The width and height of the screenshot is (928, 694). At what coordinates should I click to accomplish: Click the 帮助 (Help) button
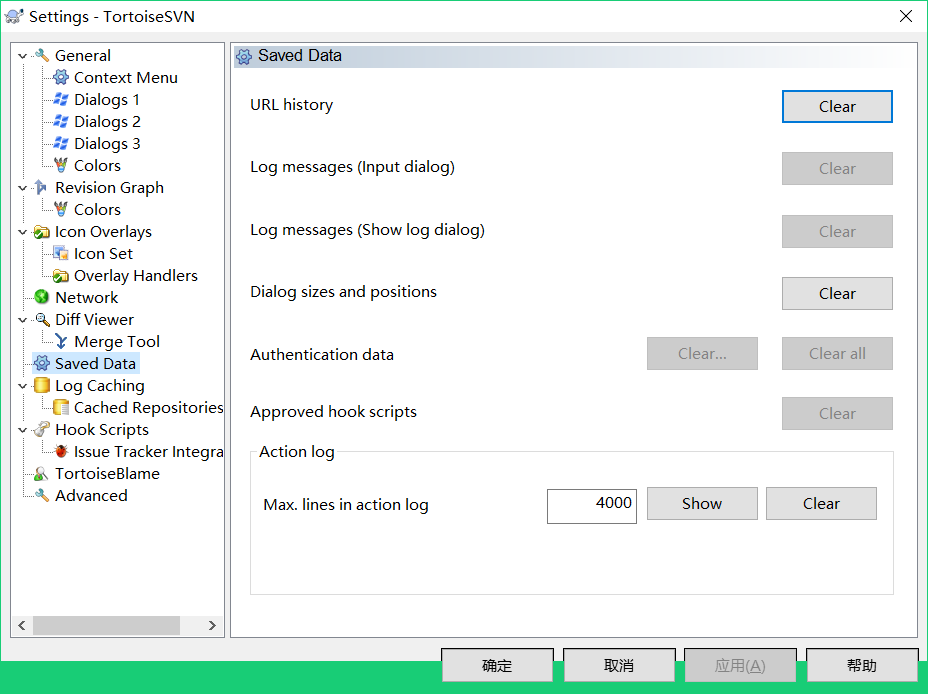(862, 665)
